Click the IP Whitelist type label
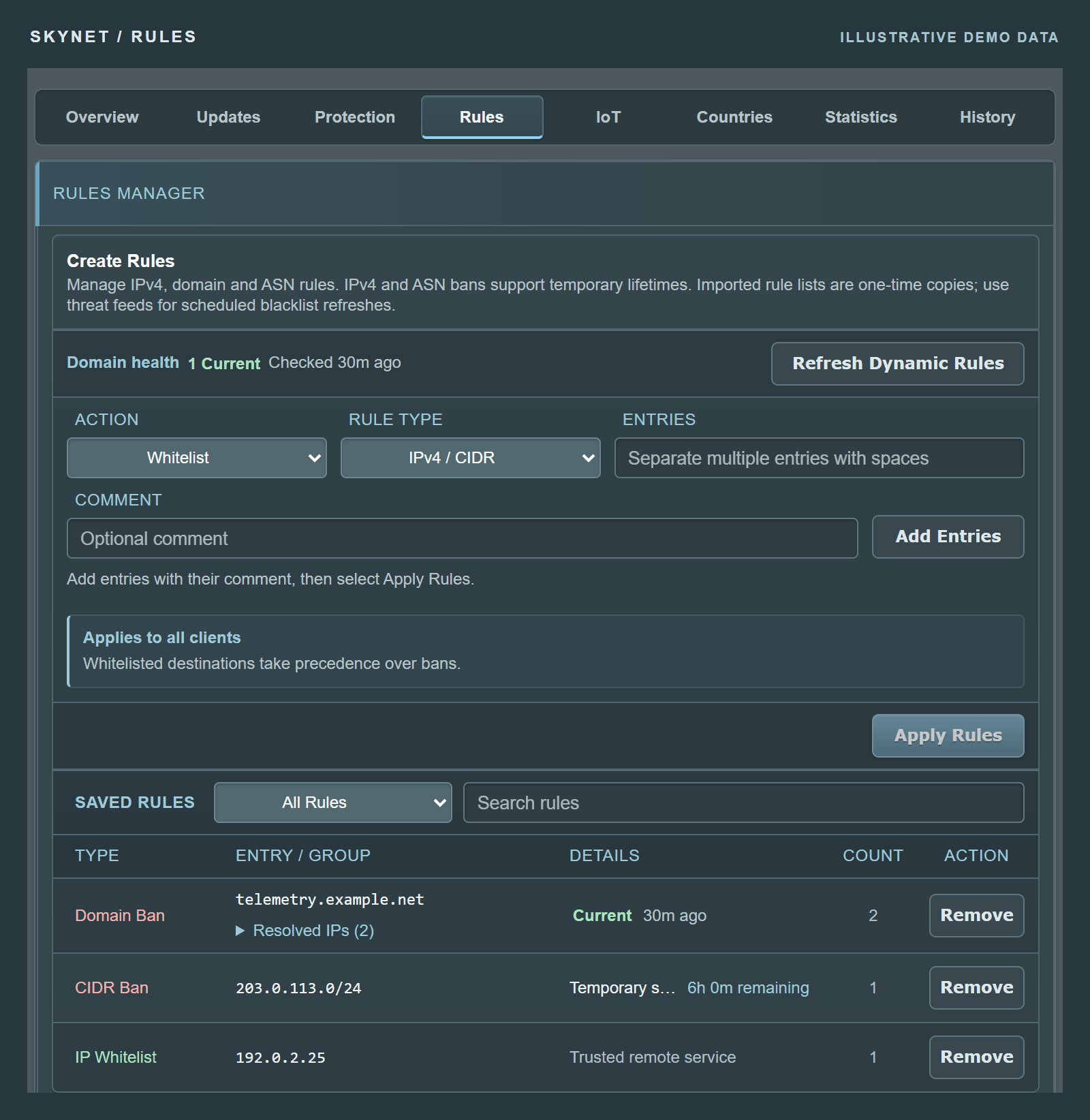This screenshot has height=1120, width=1090. (x=116, y=1057)
